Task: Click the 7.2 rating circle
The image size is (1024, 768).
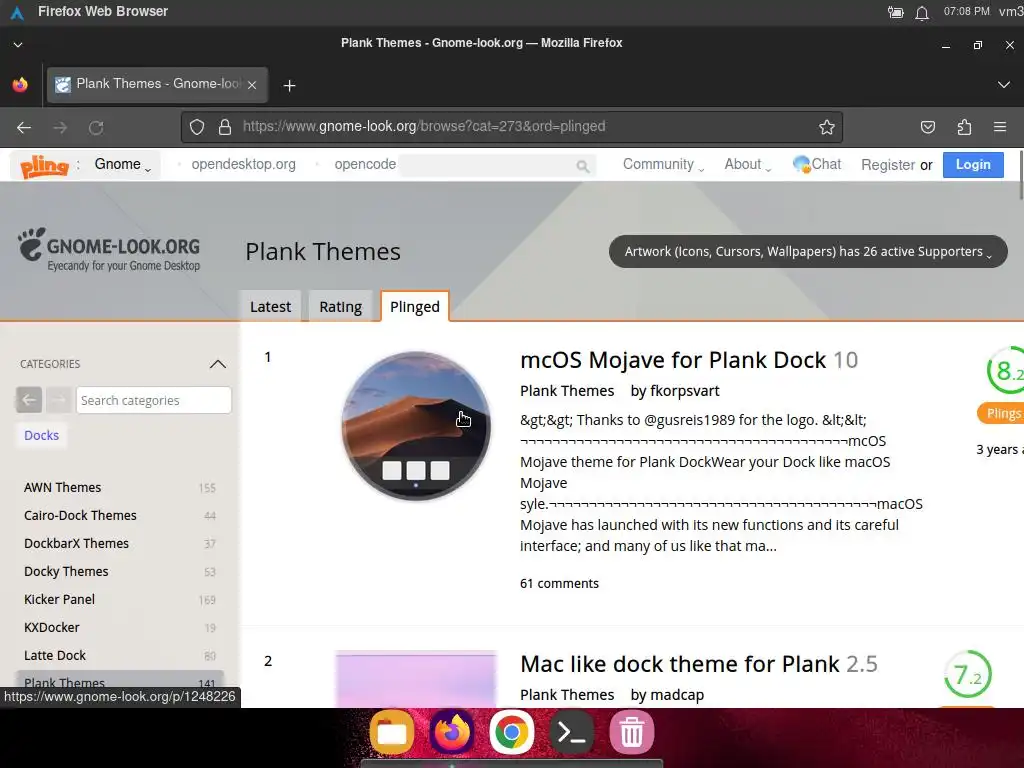Action: click(968, 675)
